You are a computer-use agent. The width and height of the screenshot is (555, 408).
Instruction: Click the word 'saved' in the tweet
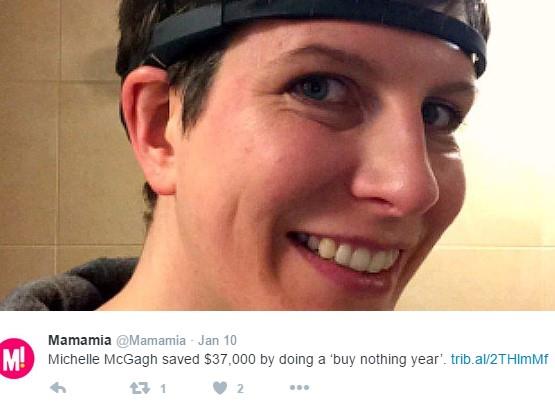tap(181, 360)
